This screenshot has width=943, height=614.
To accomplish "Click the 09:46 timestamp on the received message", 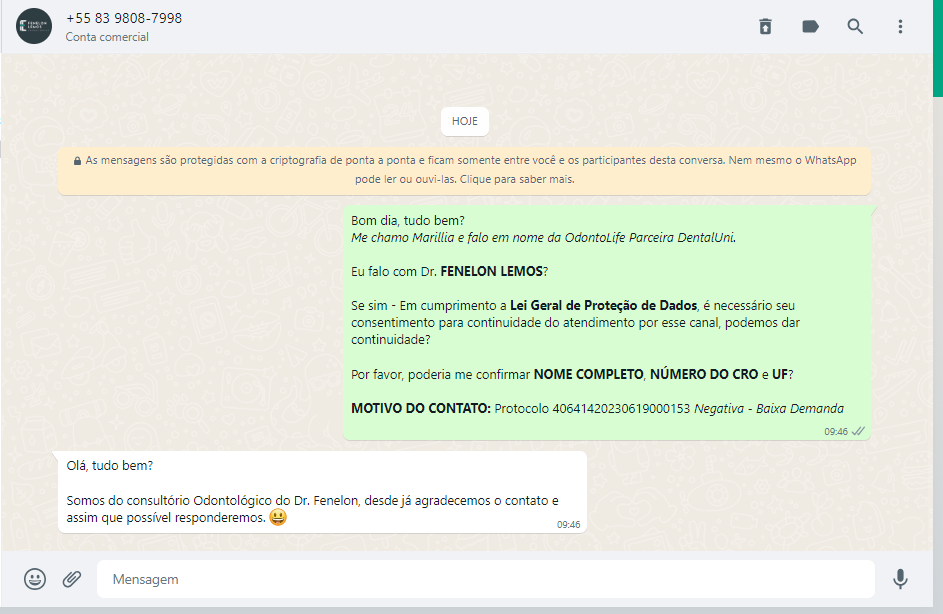I will click(568, 524).
